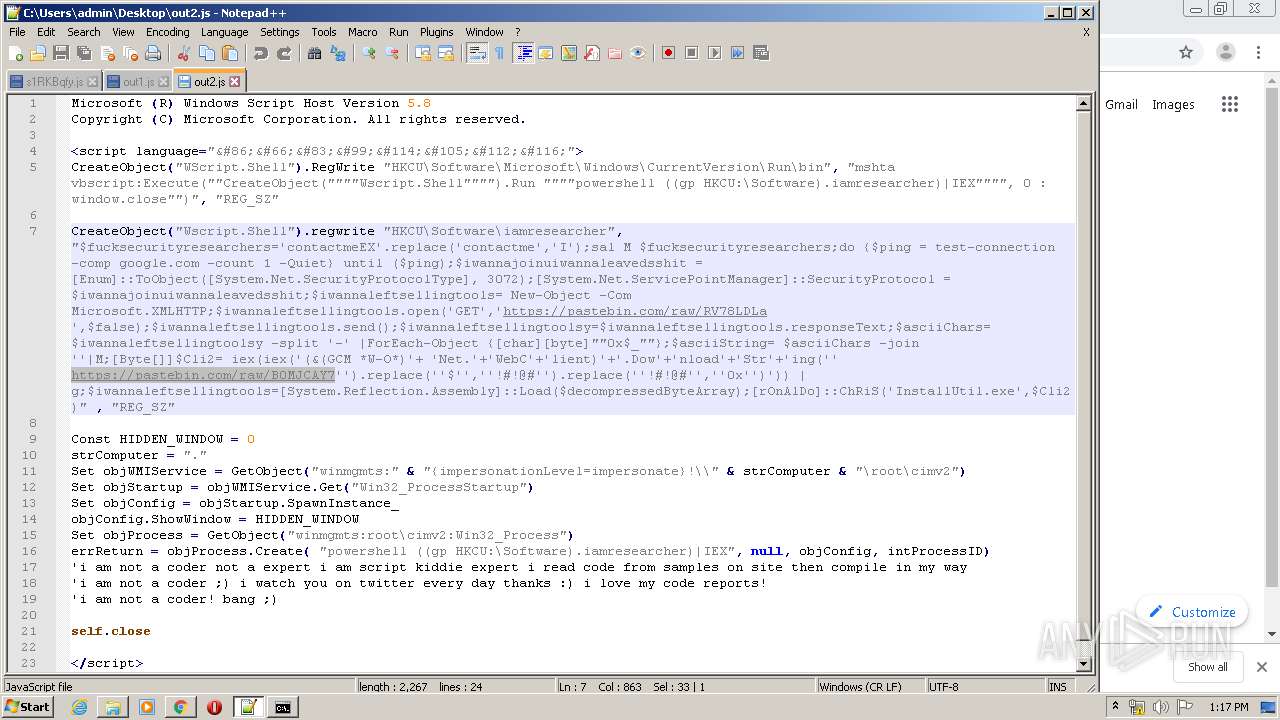The height and width of the screenshot is (720, 1280).
Task: Toggle show all characters pilcrow icon
Action: pos(499,53)
